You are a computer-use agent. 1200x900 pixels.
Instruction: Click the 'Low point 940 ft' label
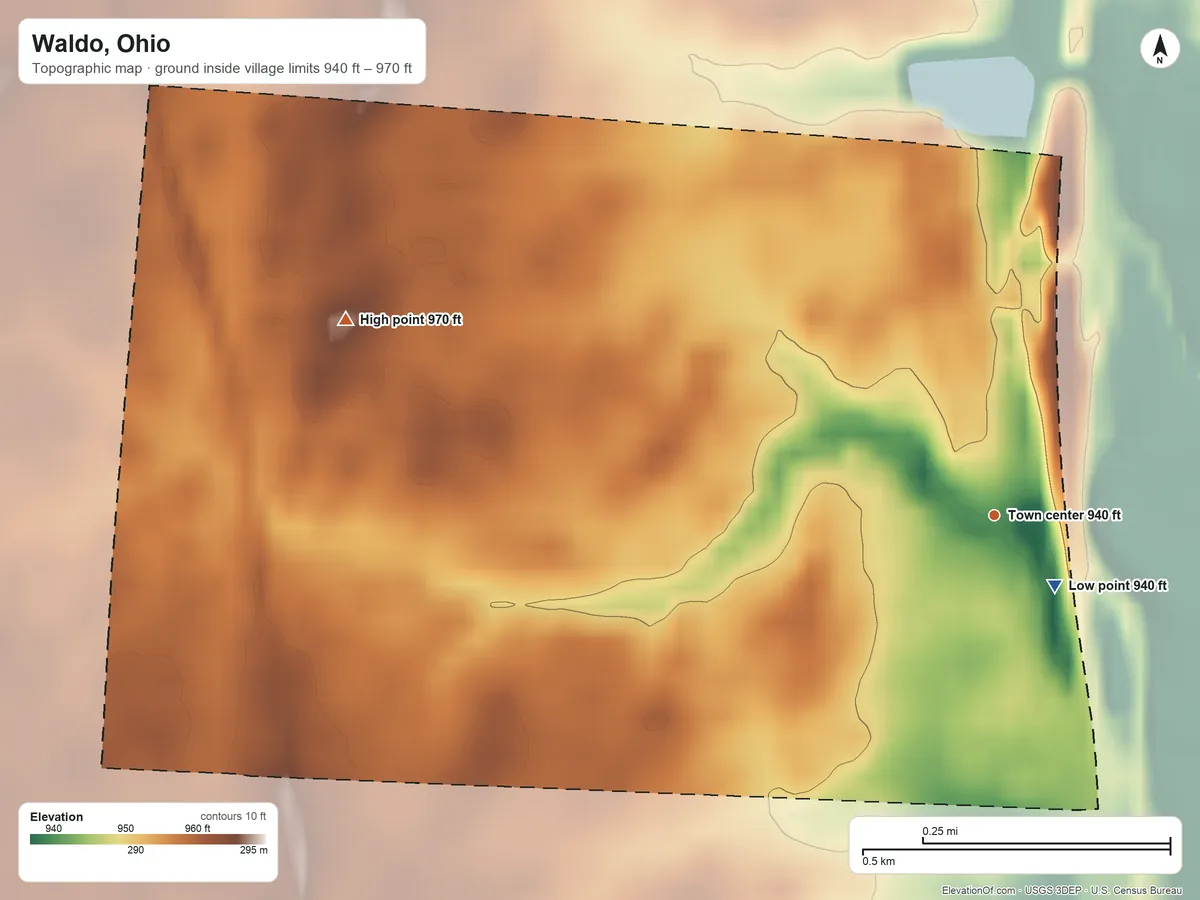1118,586
